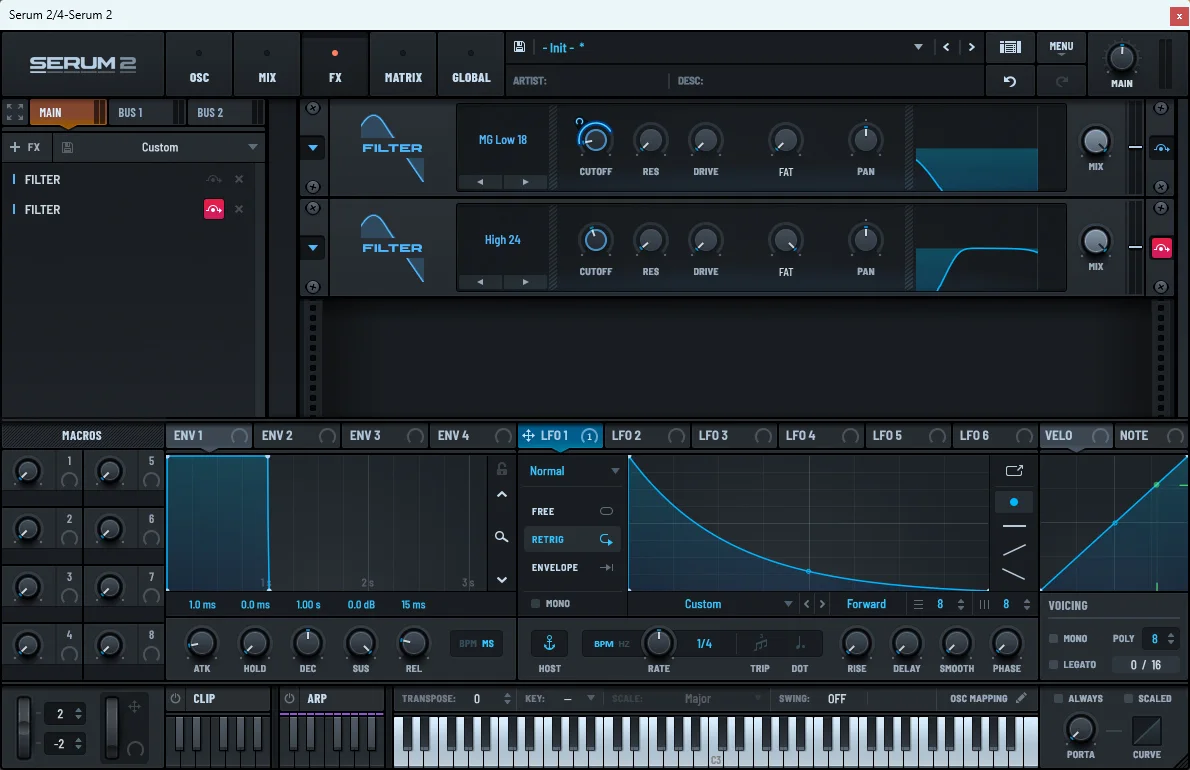The image size is (1190, 770).
Task: Click the CUTOFF knob on the High 24 filter
Action: pyautogui.click(x=595, y=241)
